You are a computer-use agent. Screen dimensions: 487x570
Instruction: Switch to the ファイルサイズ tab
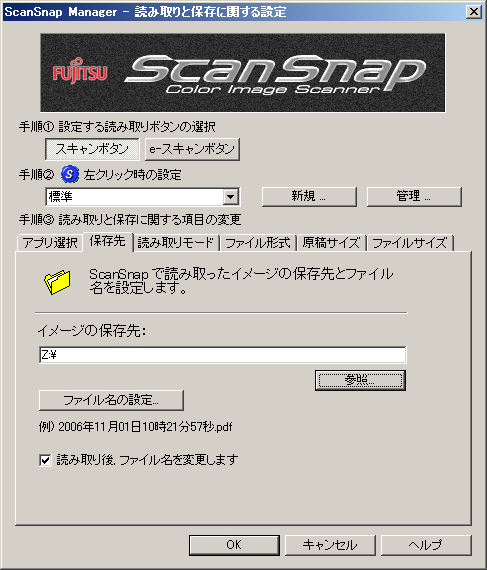click(410, 242)
